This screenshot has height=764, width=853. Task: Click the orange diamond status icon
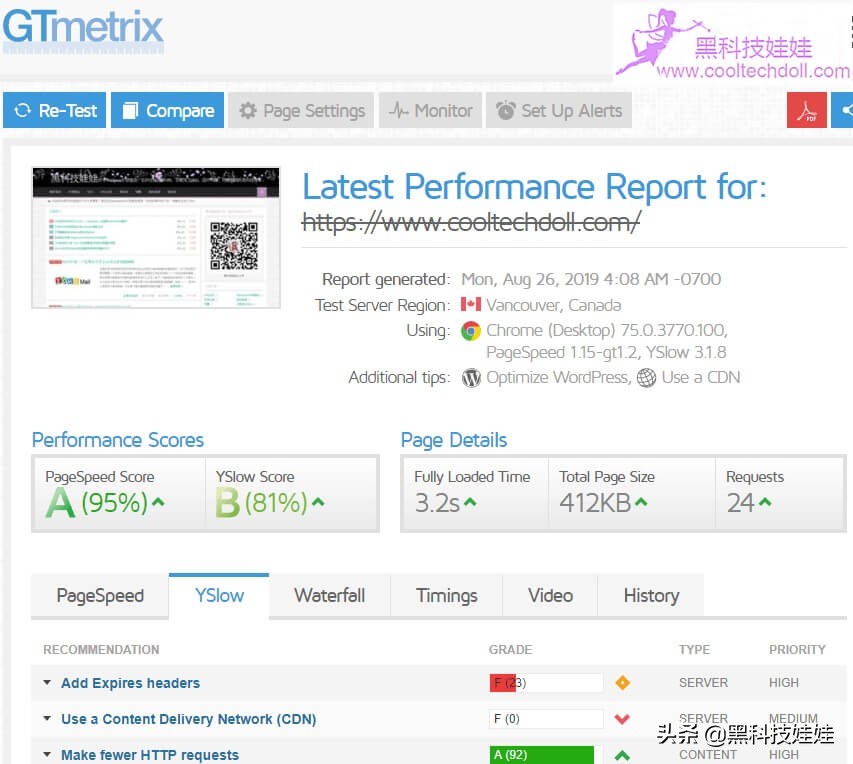622,682
